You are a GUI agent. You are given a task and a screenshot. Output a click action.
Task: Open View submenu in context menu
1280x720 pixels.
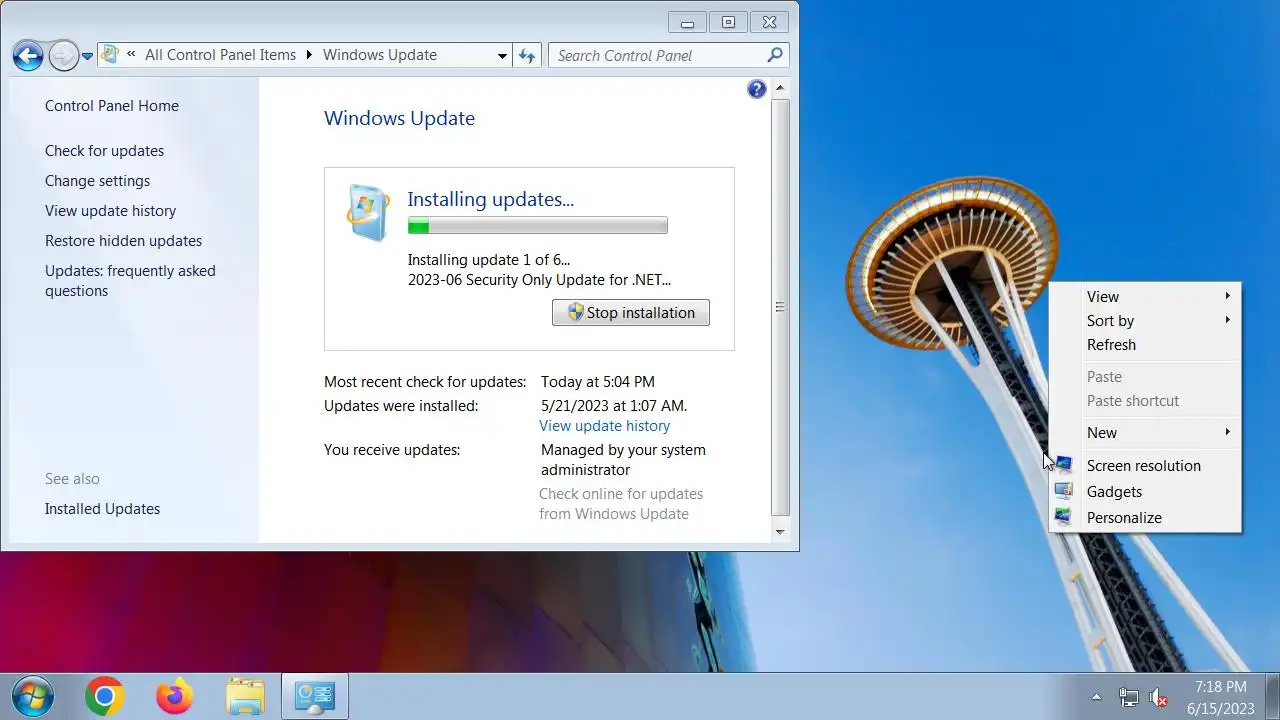click(1145, 296)
